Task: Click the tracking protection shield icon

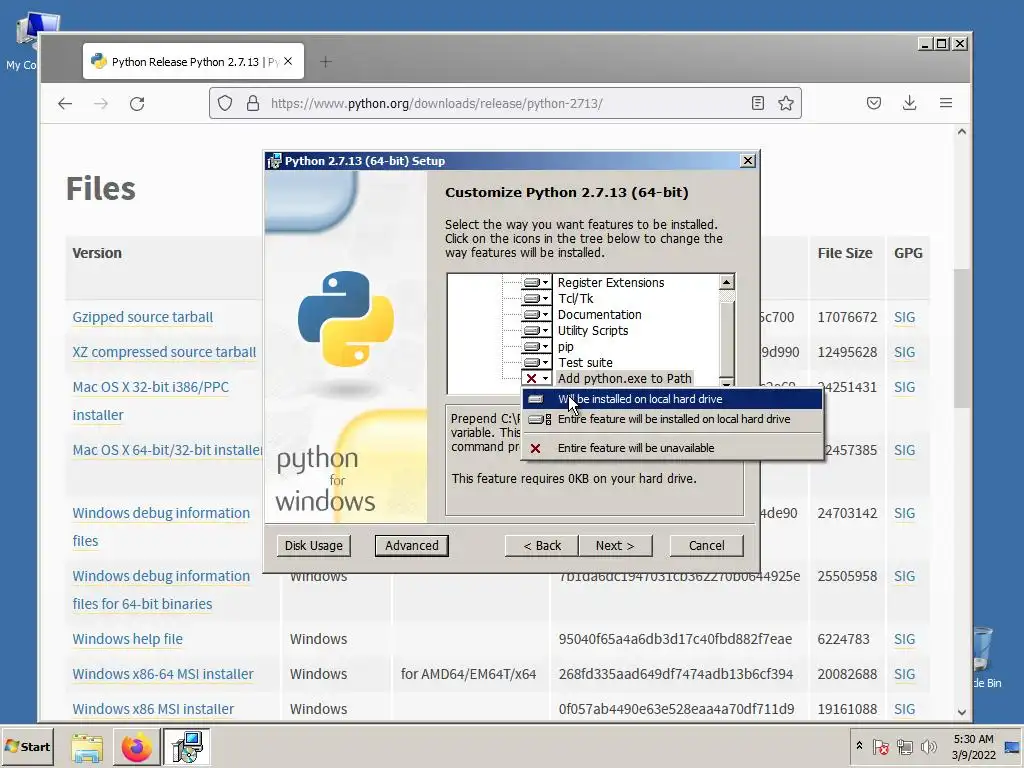Action: (225, 103)
